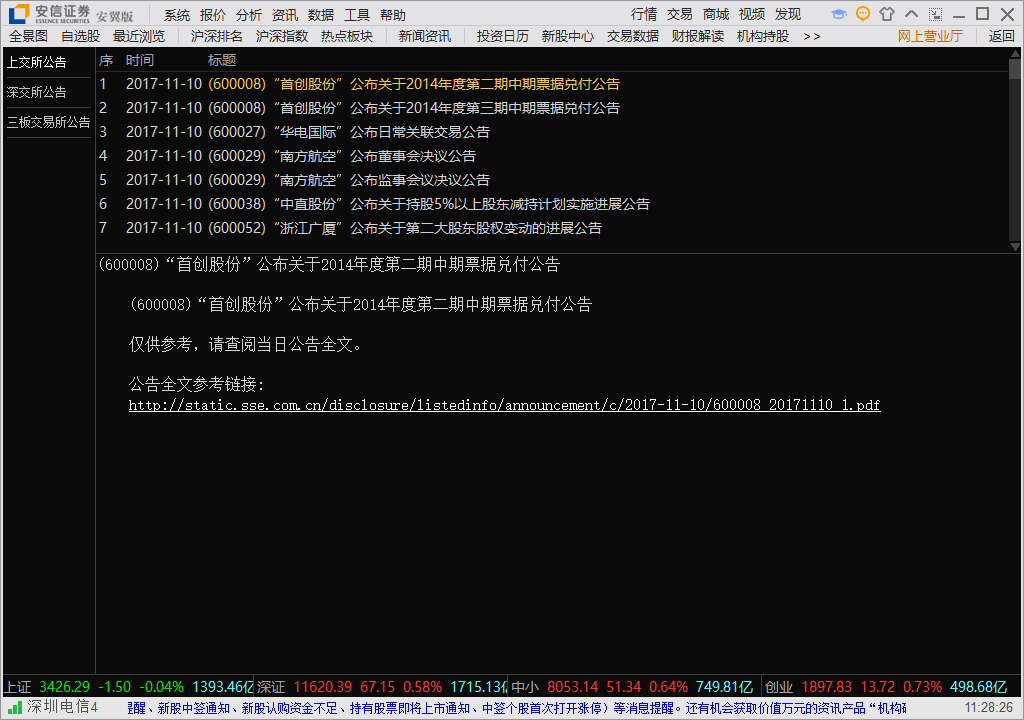
Task: Select 交易数据 in the toolbar
Action: (633, 37)
